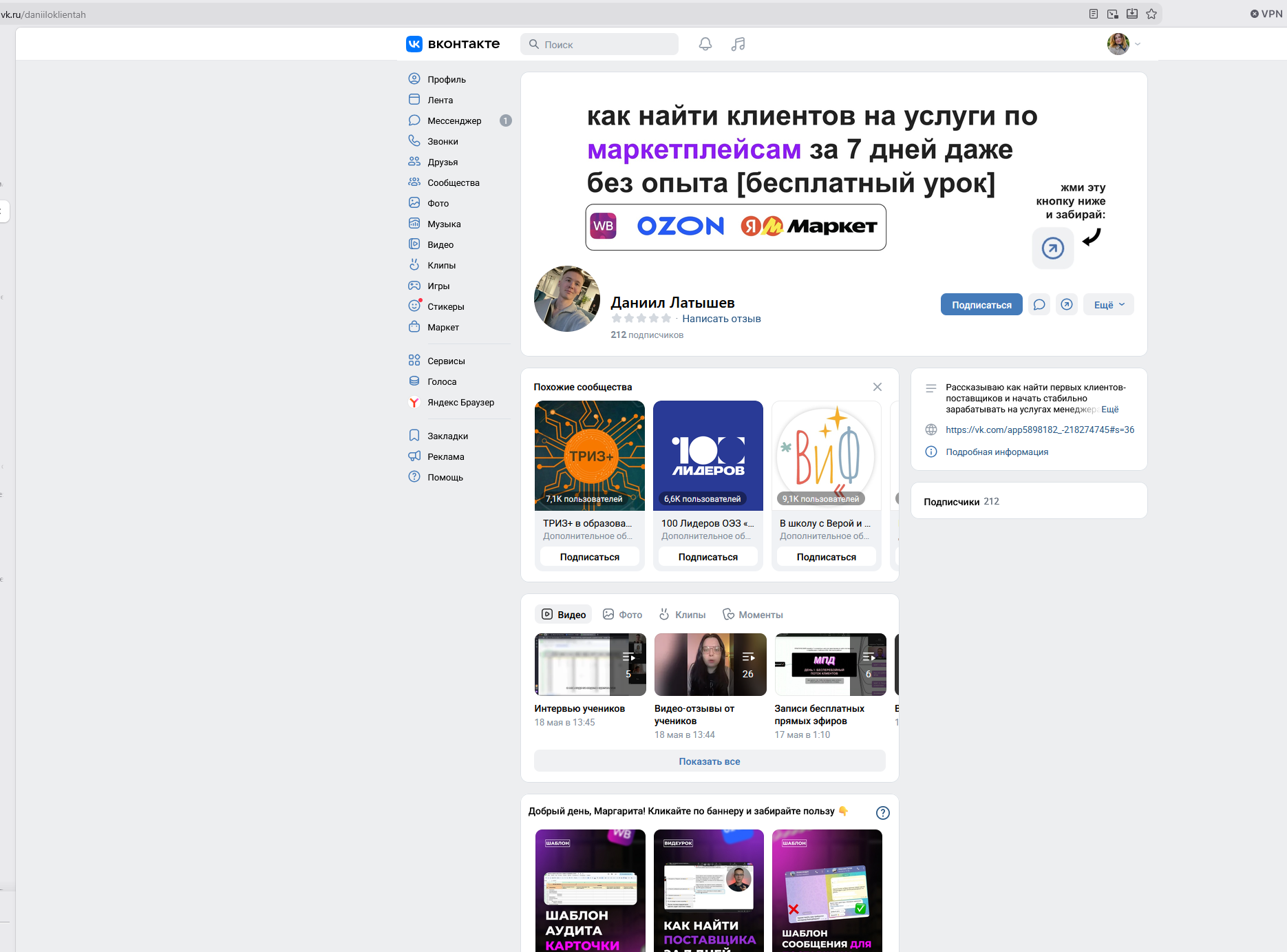Click Показать все under the videos
Viewport: 1287px width, 952px height.
(710, 761)
